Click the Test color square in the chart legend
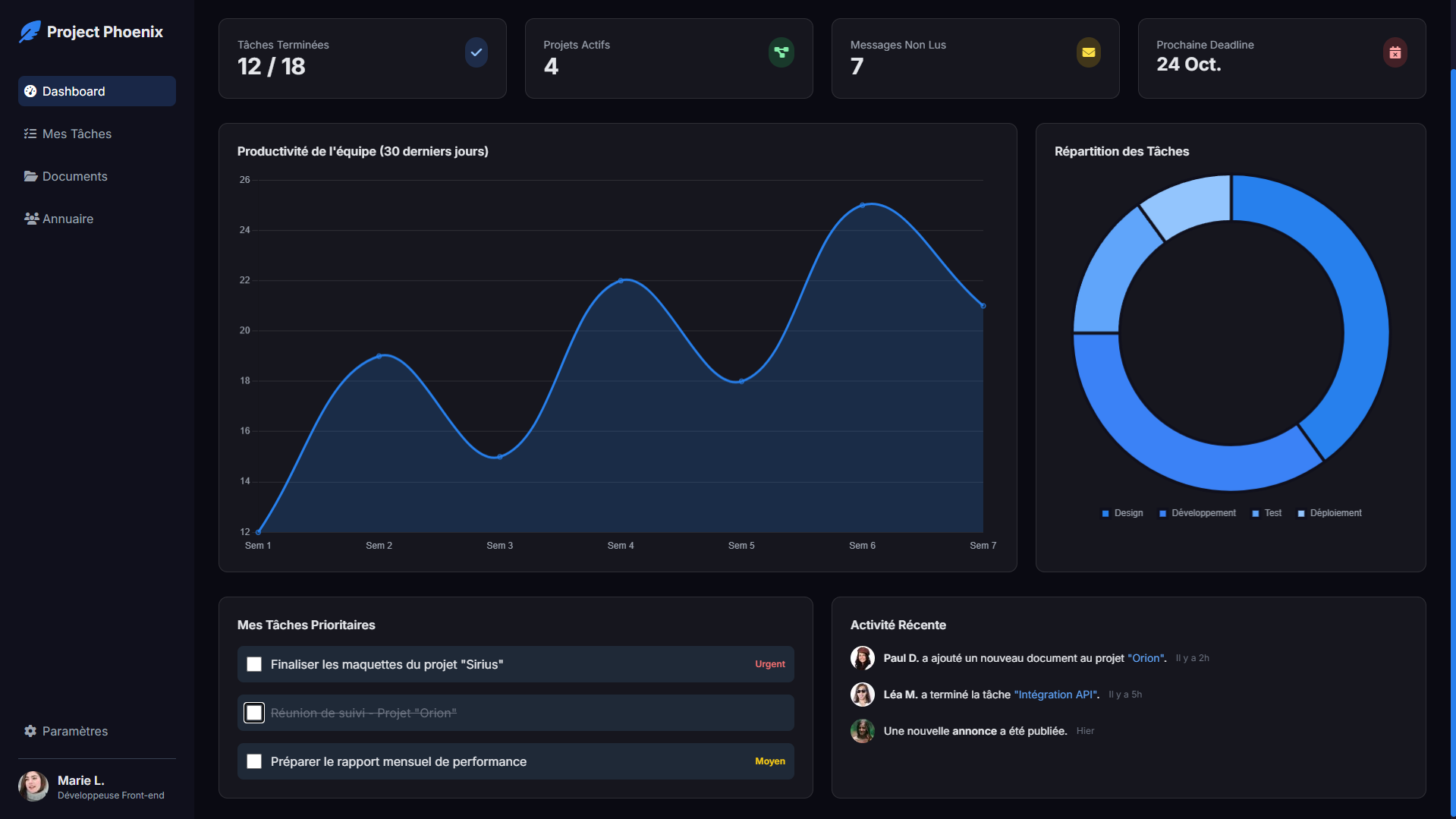Image resolution: width=1456 pixels, height=819 pixels. pyautogui.click(x=1254, y=513)
